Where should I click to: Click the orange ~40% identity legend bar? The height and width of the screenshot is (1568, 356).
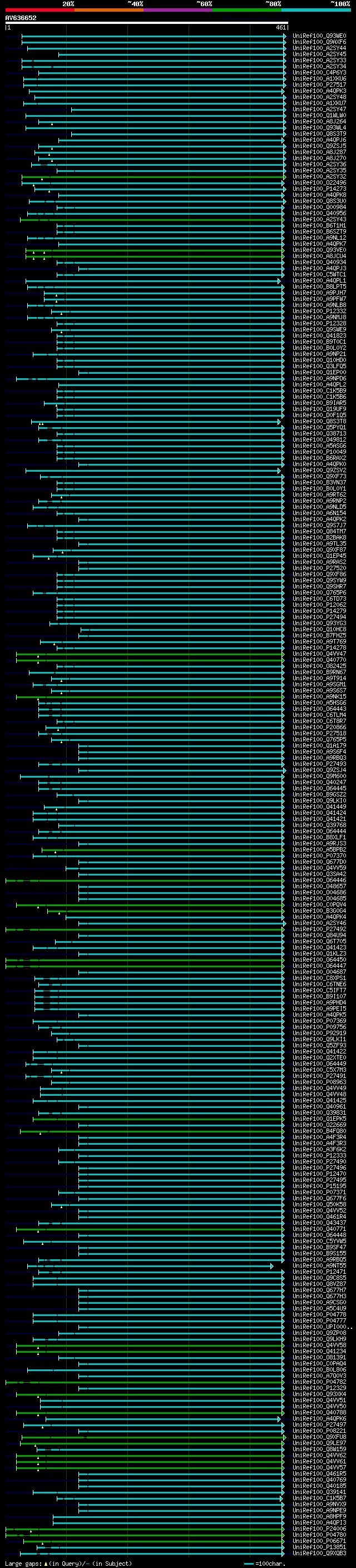109,11
